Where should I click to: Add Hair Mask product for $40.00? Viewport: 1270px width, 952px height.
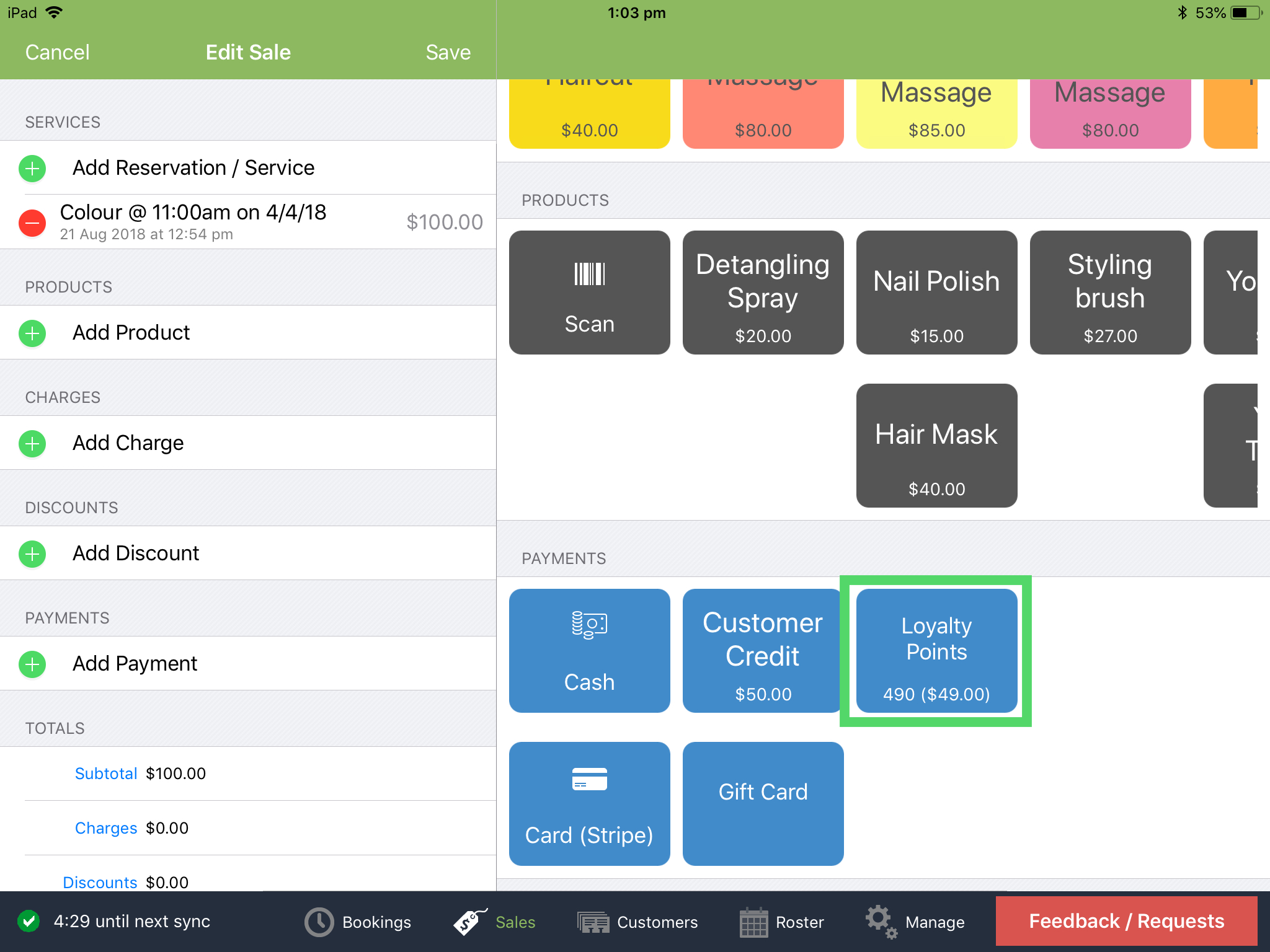coord(936,446)
